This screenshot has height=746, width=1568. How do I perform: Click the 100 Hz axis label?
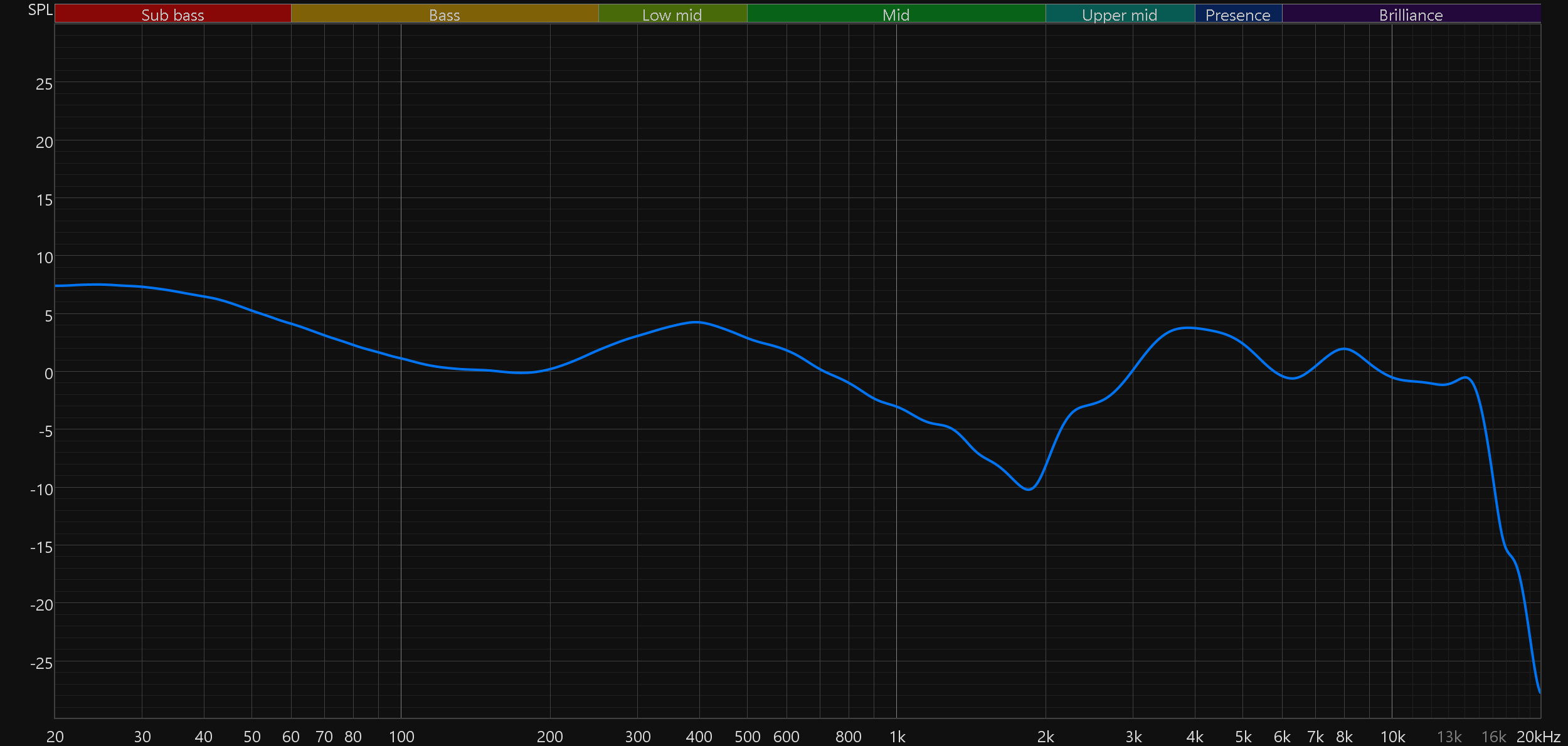401,737
